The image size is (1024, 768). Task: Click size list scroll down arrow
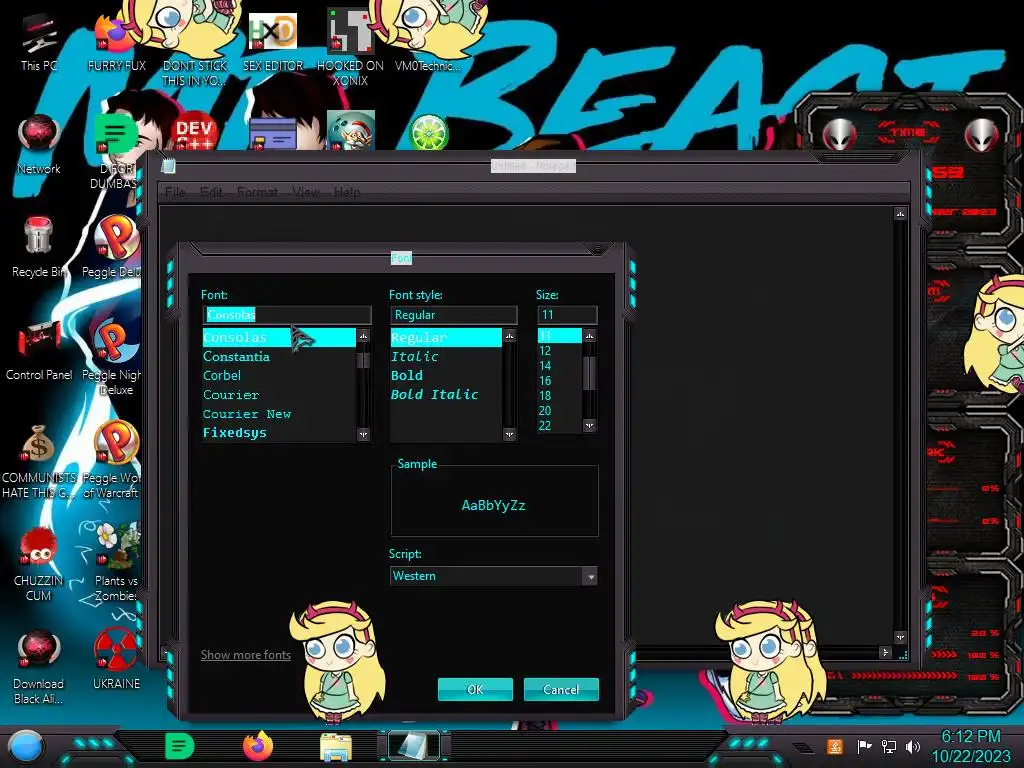pos(590,426)
